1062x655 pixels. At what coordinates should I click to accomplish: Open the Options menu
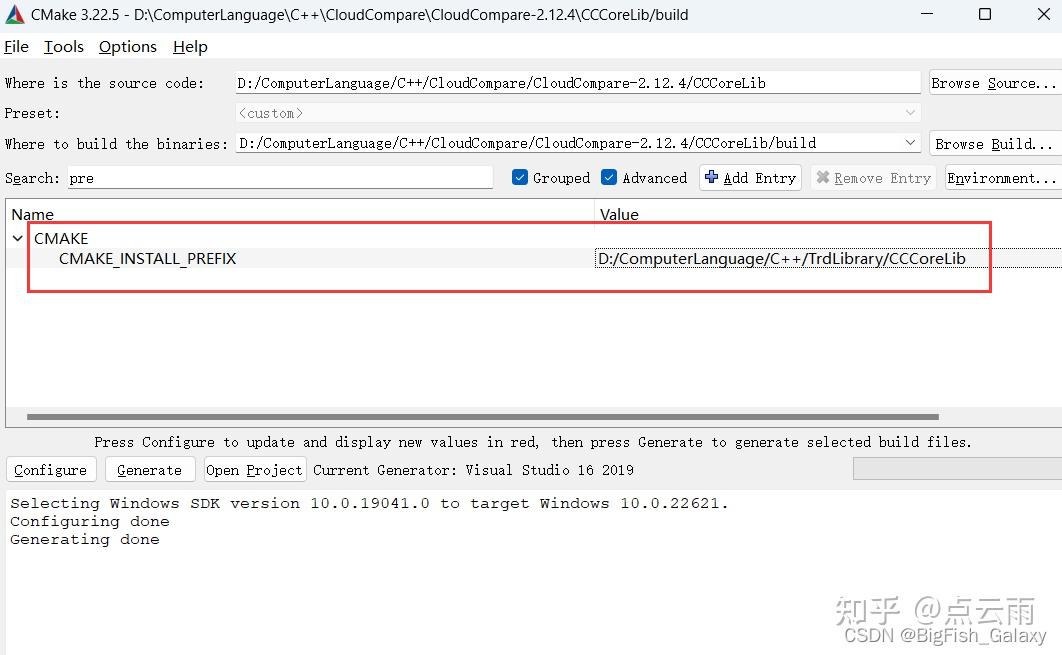coord(127,46)
